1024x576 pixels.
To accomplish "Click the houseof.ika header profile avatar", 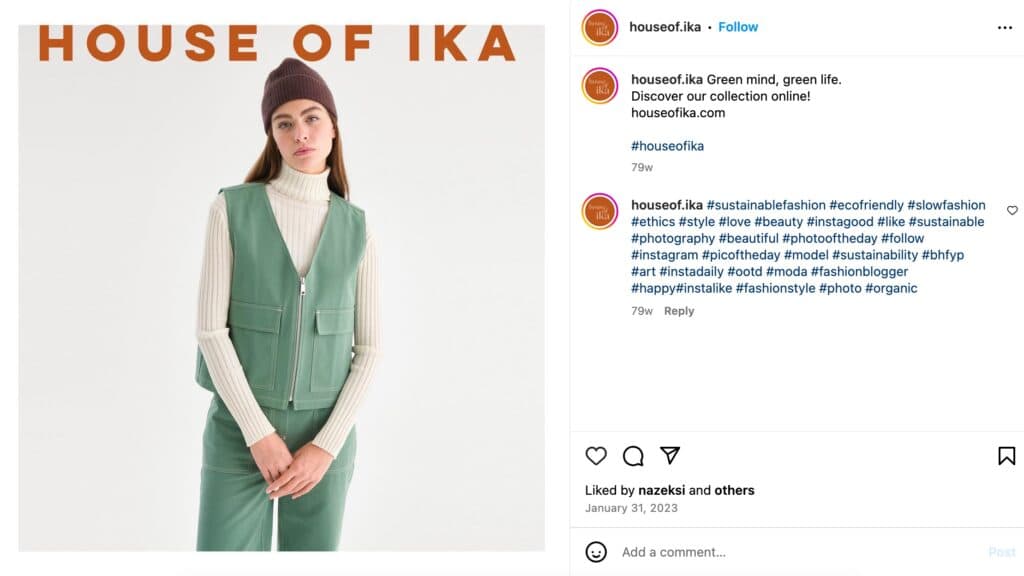I will point(600,27).
